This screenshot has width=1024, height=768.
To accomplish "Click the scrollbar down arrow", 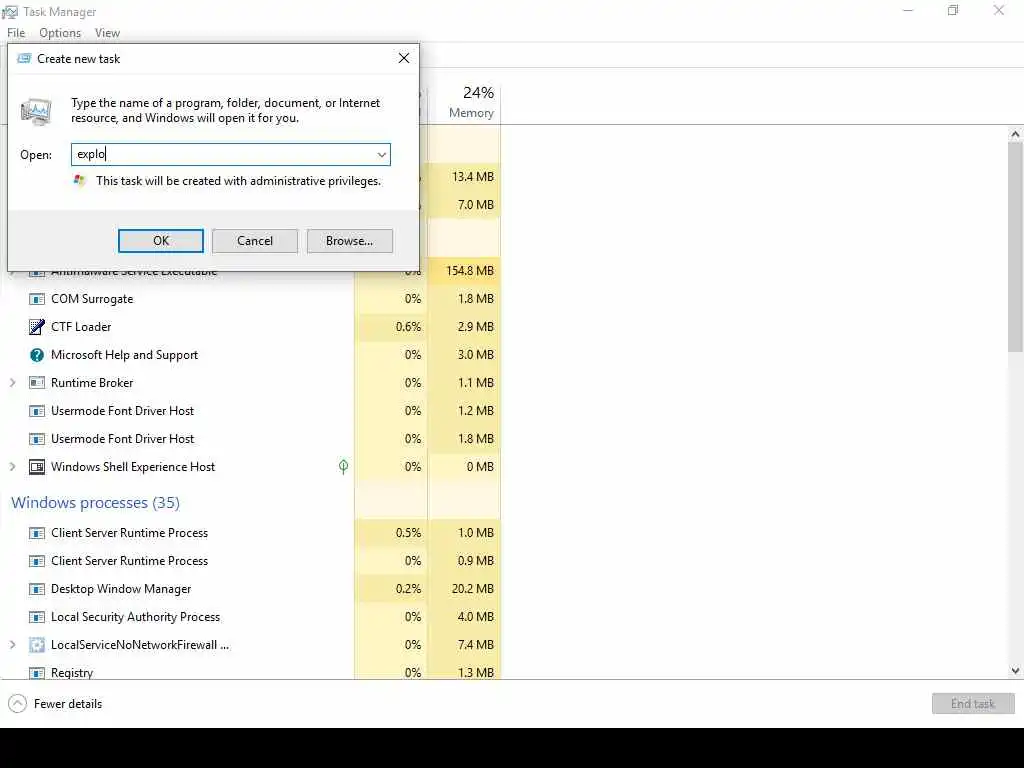I will [x=1015, y=671].
